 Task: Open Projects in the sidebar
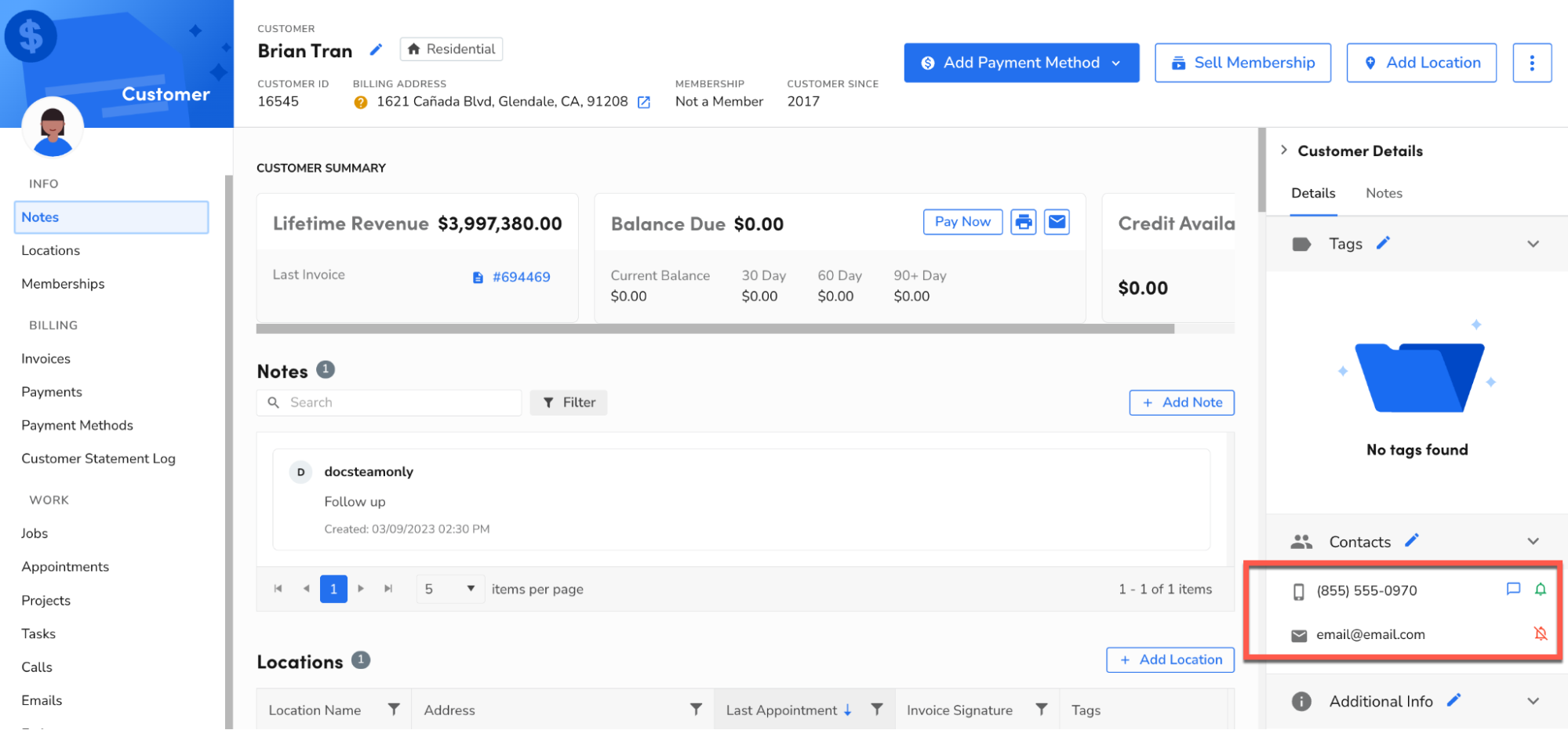click(x=45, y=601)
